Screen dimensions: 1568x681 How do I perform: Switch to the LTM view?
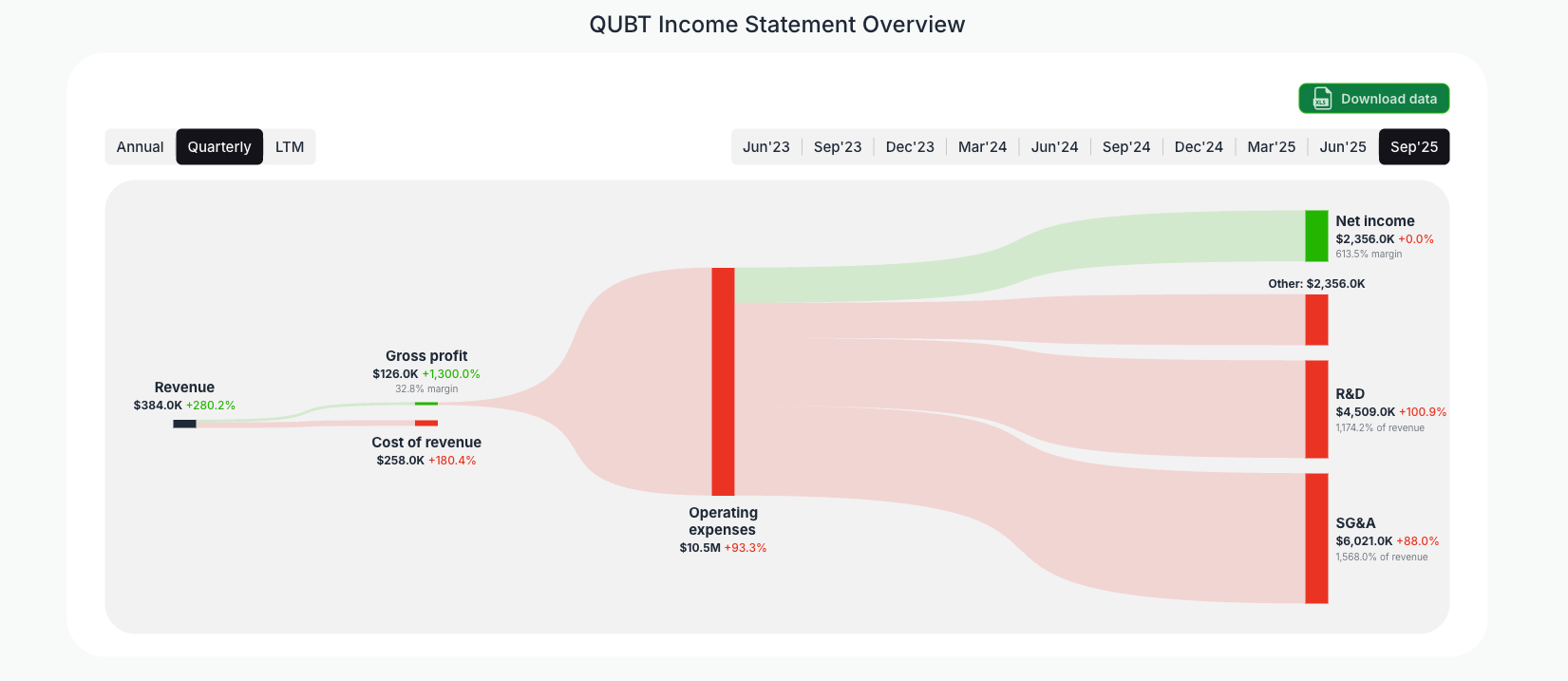(x=289, y=146)
